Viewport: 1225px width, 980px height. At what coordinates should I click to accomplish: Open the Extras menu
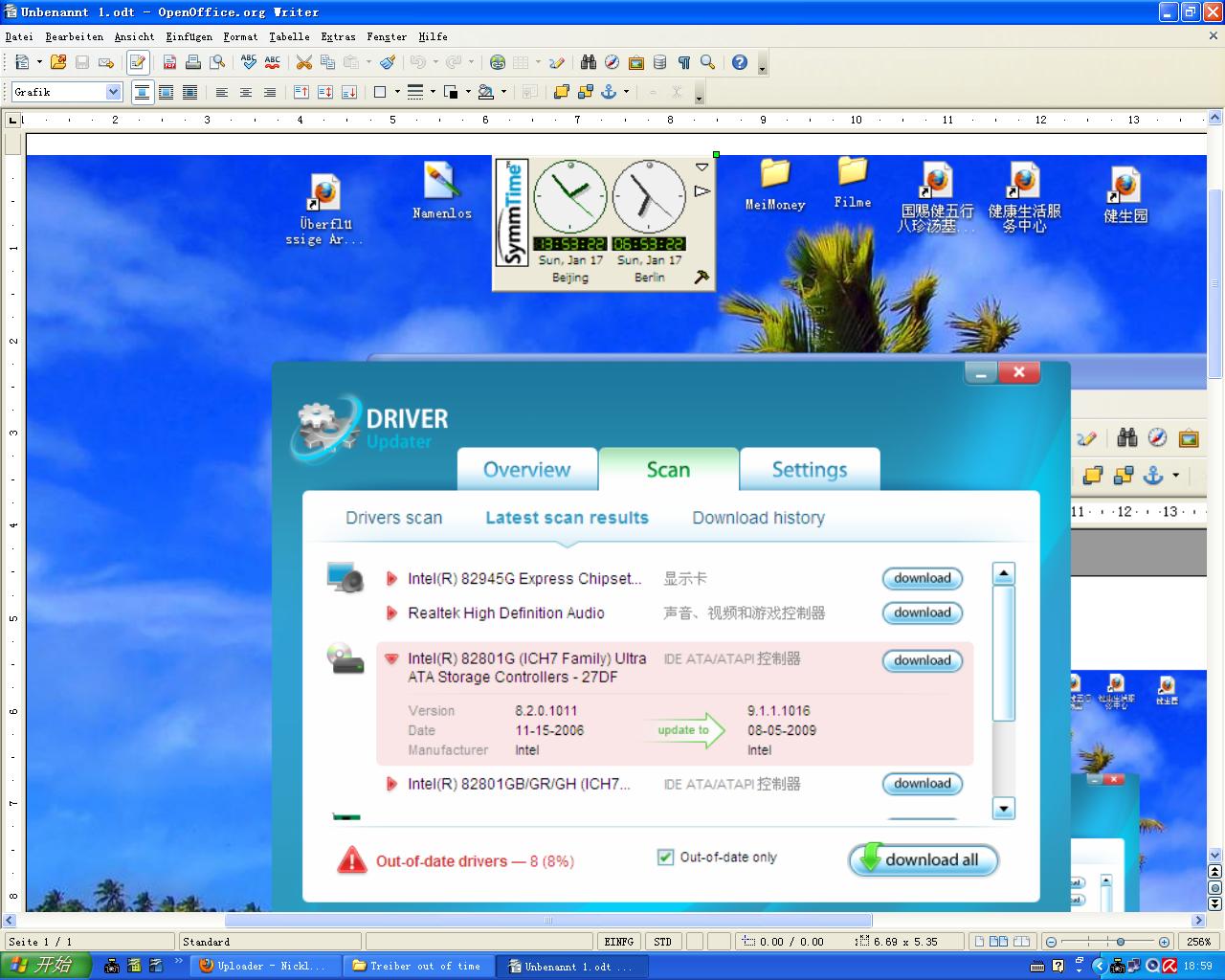click(338, 36)
